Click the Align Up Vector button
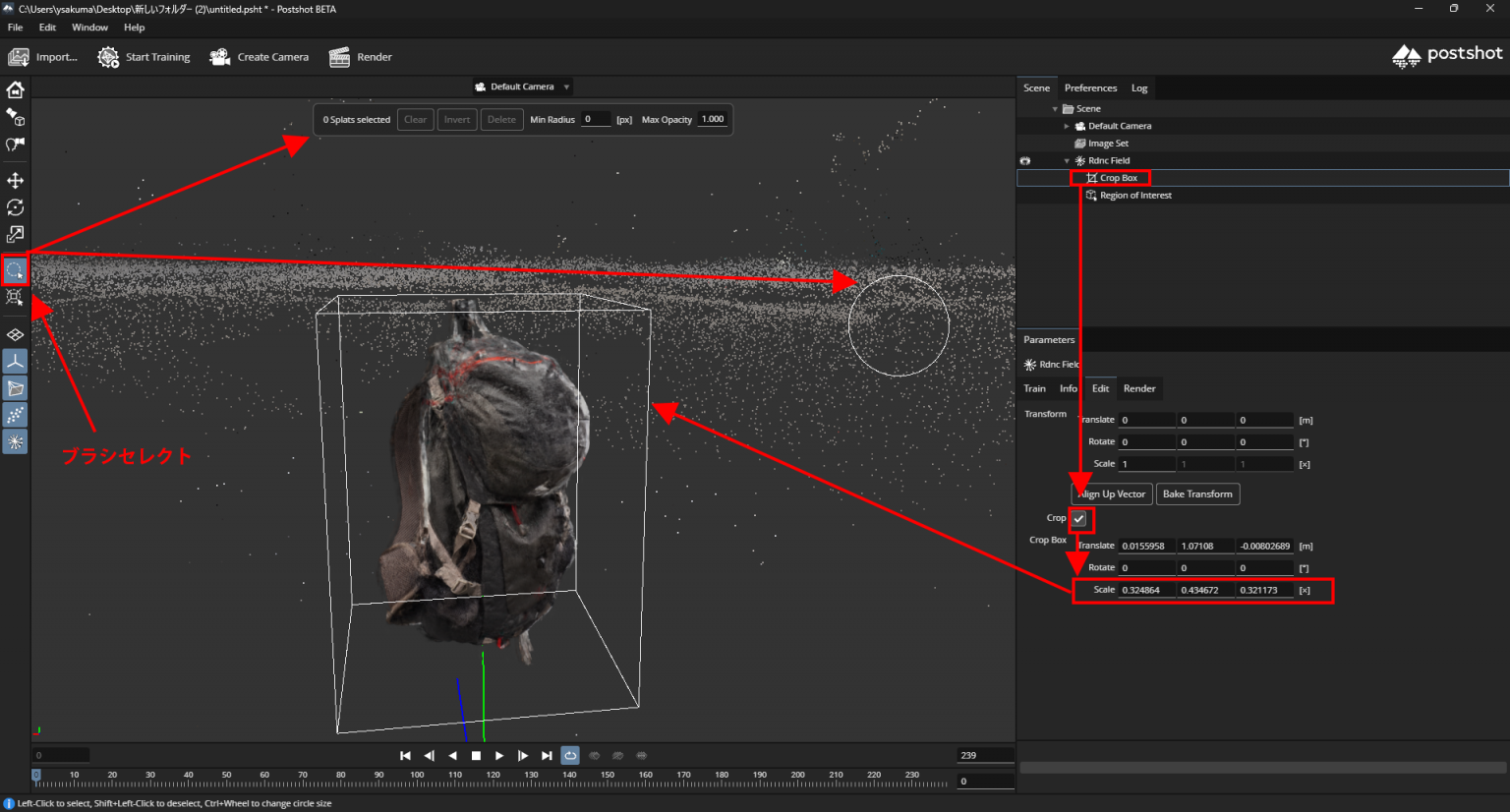This screenshot has height=812, width=1510. [x=1111, y=493]
